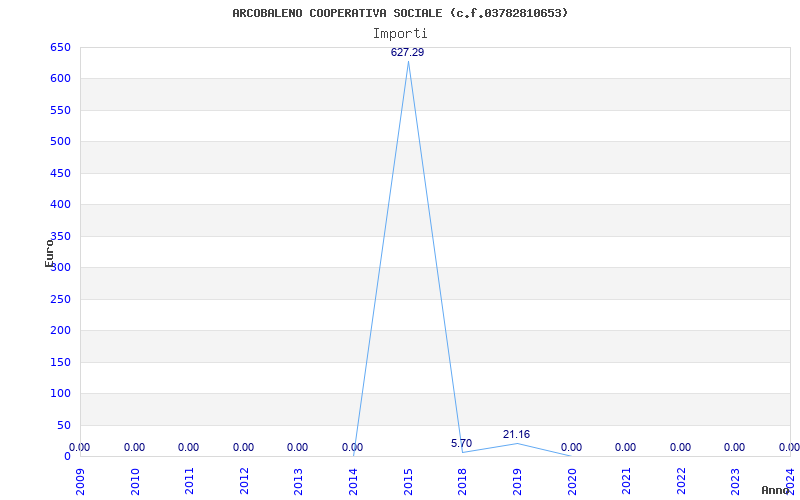Select the 2009 x-axis year label
This screenshot has height=500, width=800.
80,481
